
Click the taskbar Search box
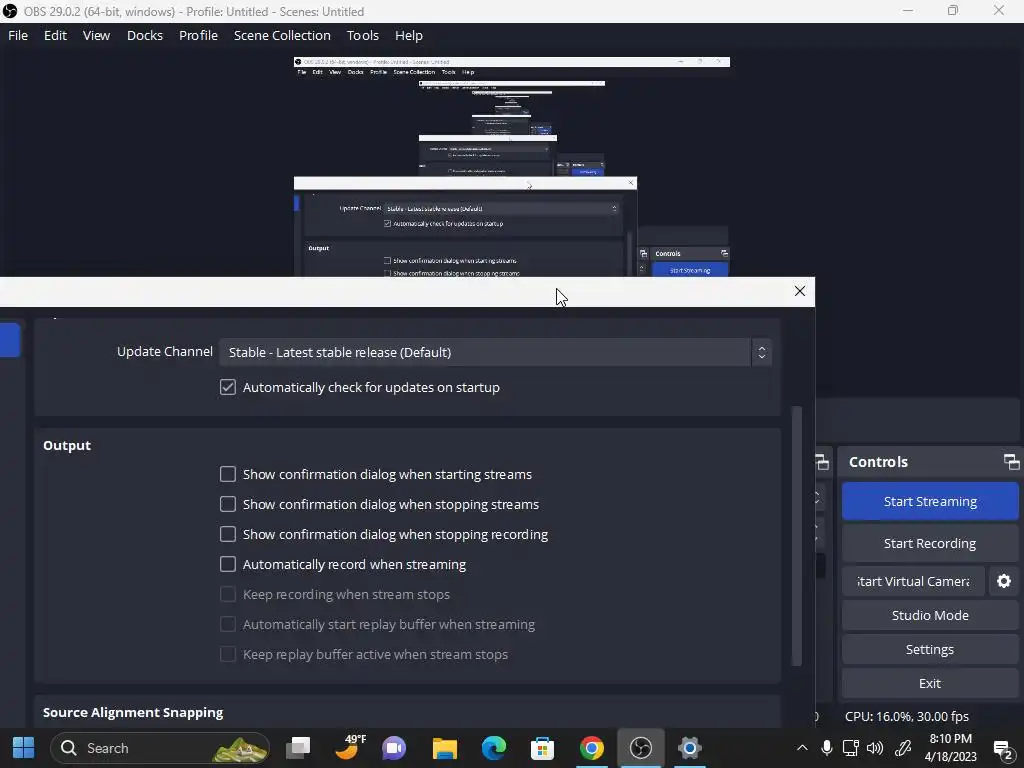click(x=160, y=748)
